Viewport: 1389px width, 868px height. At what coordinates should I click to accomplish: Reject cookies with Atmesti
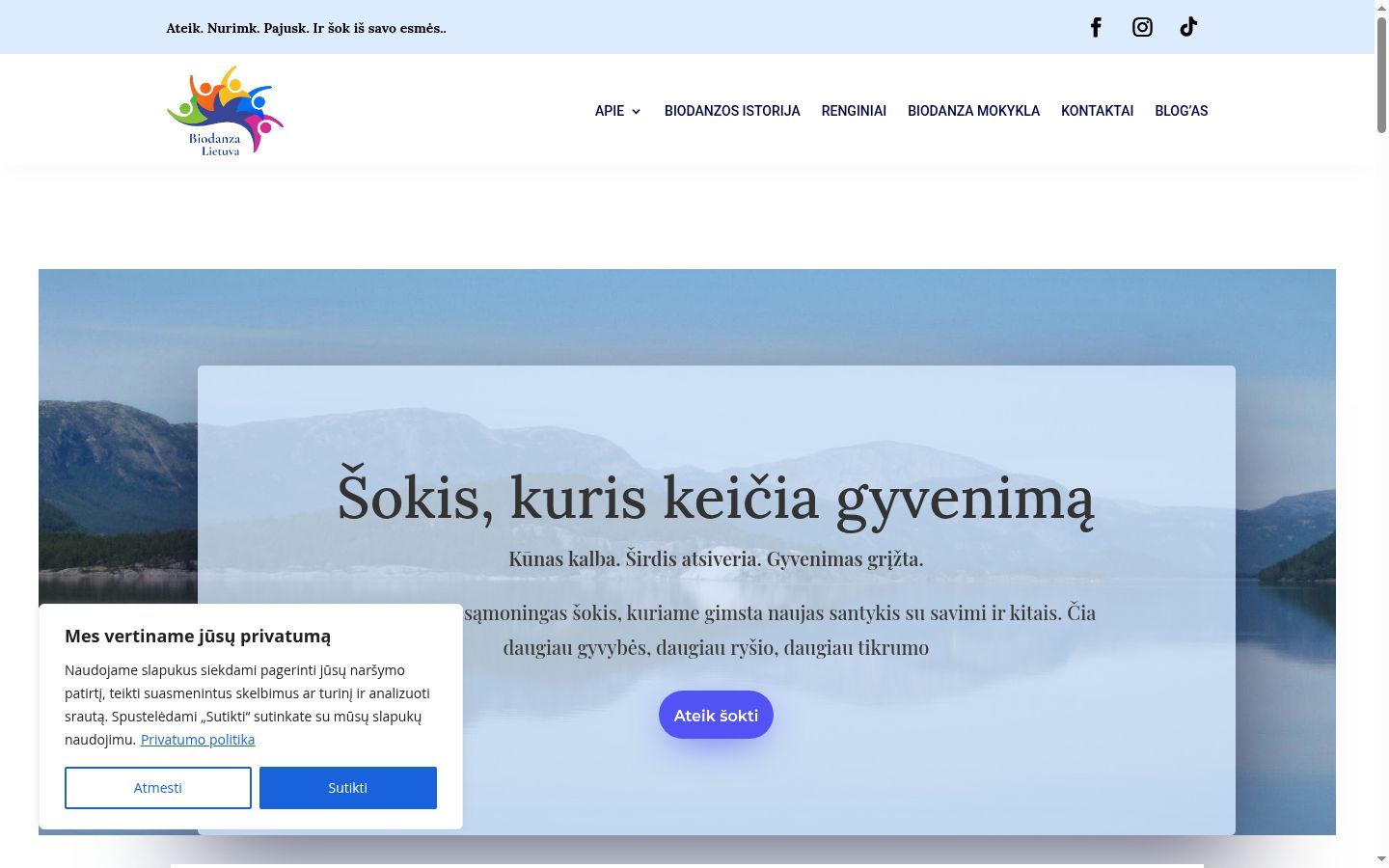click(158, 788)
